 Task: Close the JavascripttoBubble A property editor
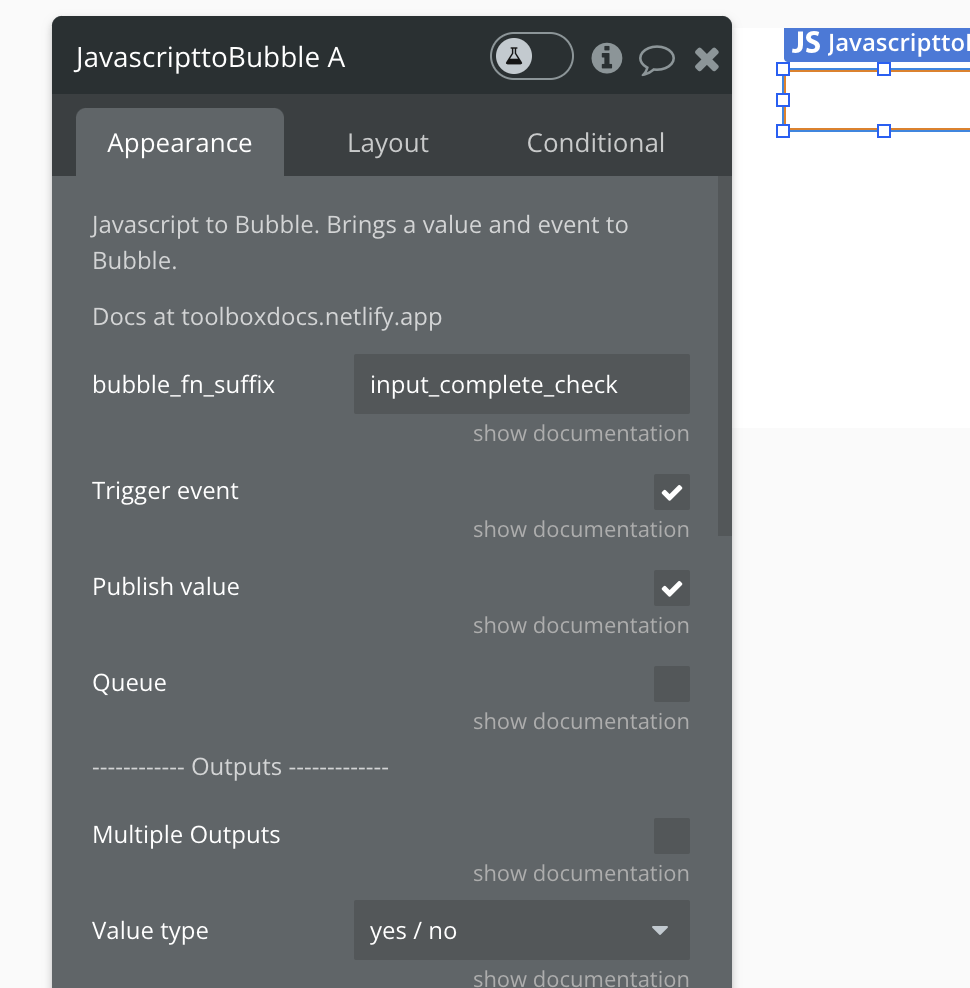707,60
